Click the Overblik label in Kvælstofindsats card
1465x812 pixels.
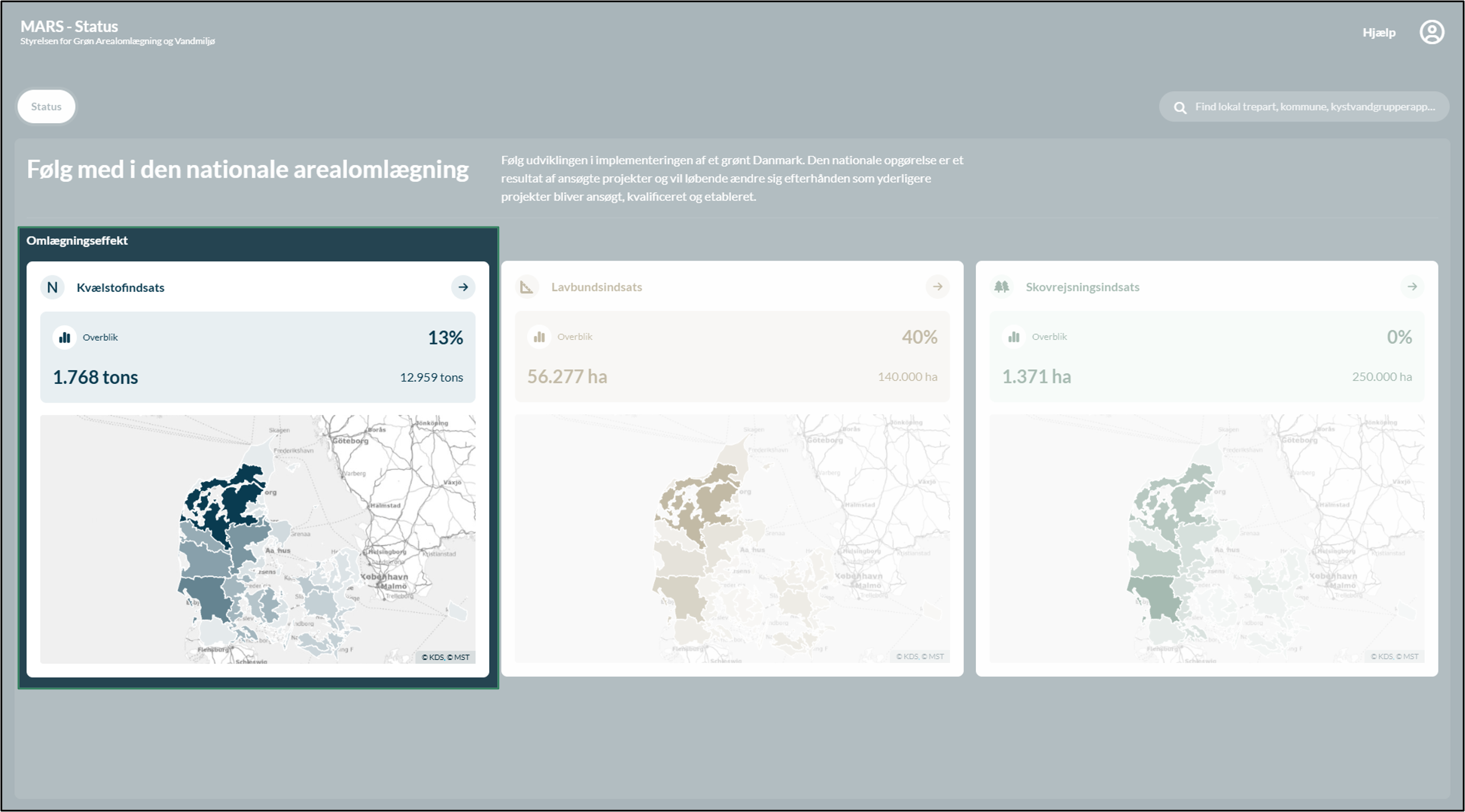[x=100, y=337]
